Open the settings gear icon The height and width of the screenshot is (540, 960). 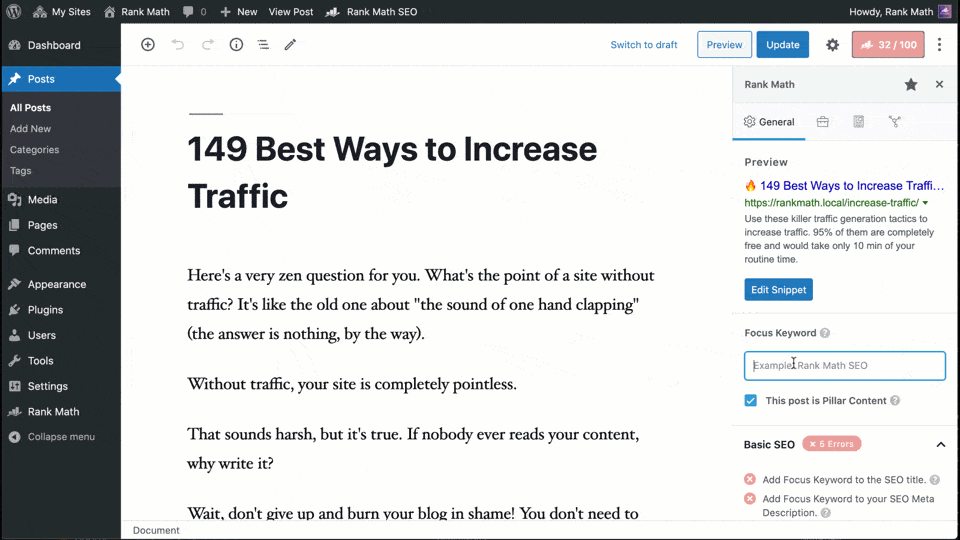832,45
